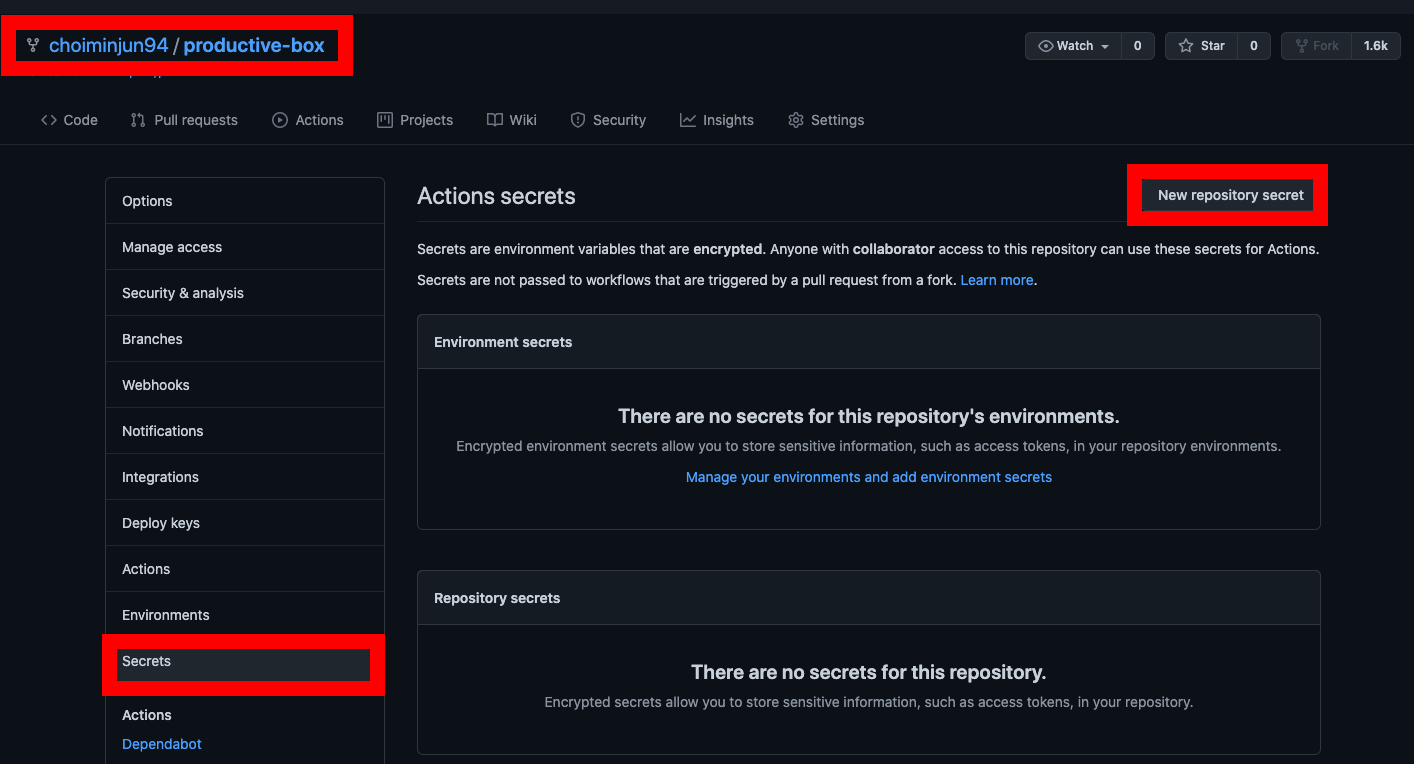Click the fork icon on Fork button
1414x764 pixels.
[x=1302, y=46]
